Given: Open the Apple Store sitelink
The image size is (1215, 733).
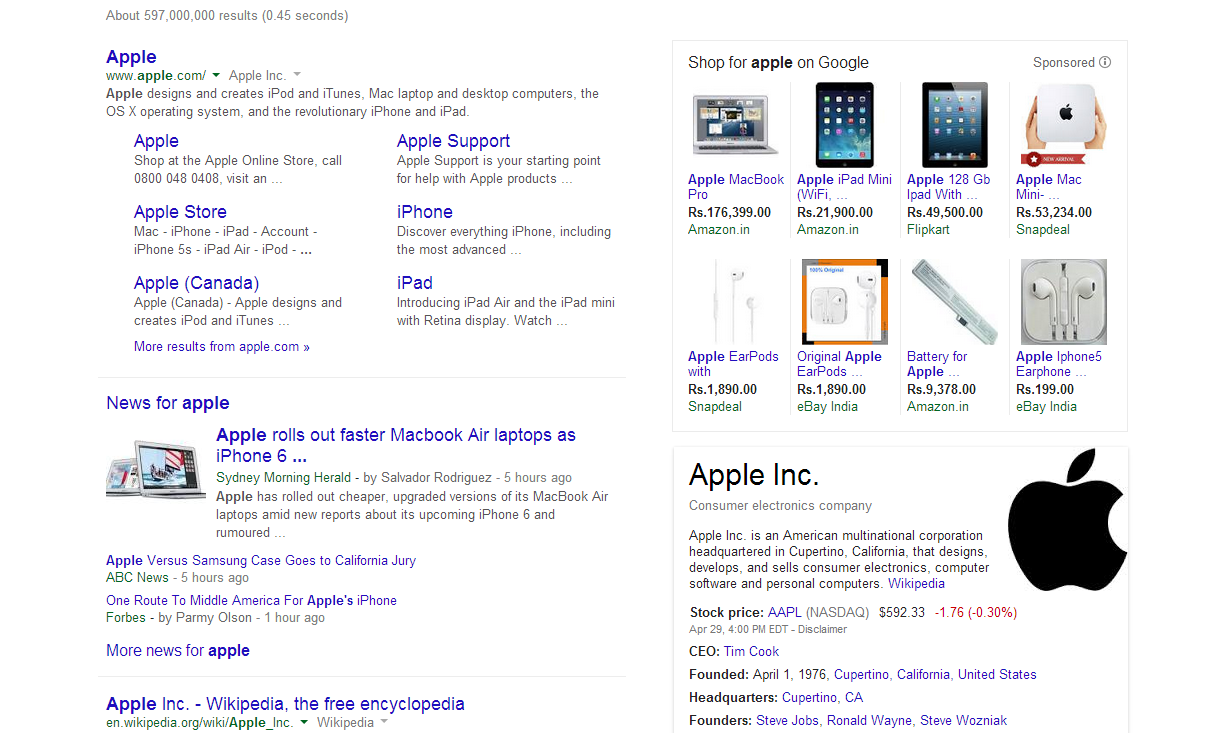Looking at the screenshot, I should pos(180,212).
